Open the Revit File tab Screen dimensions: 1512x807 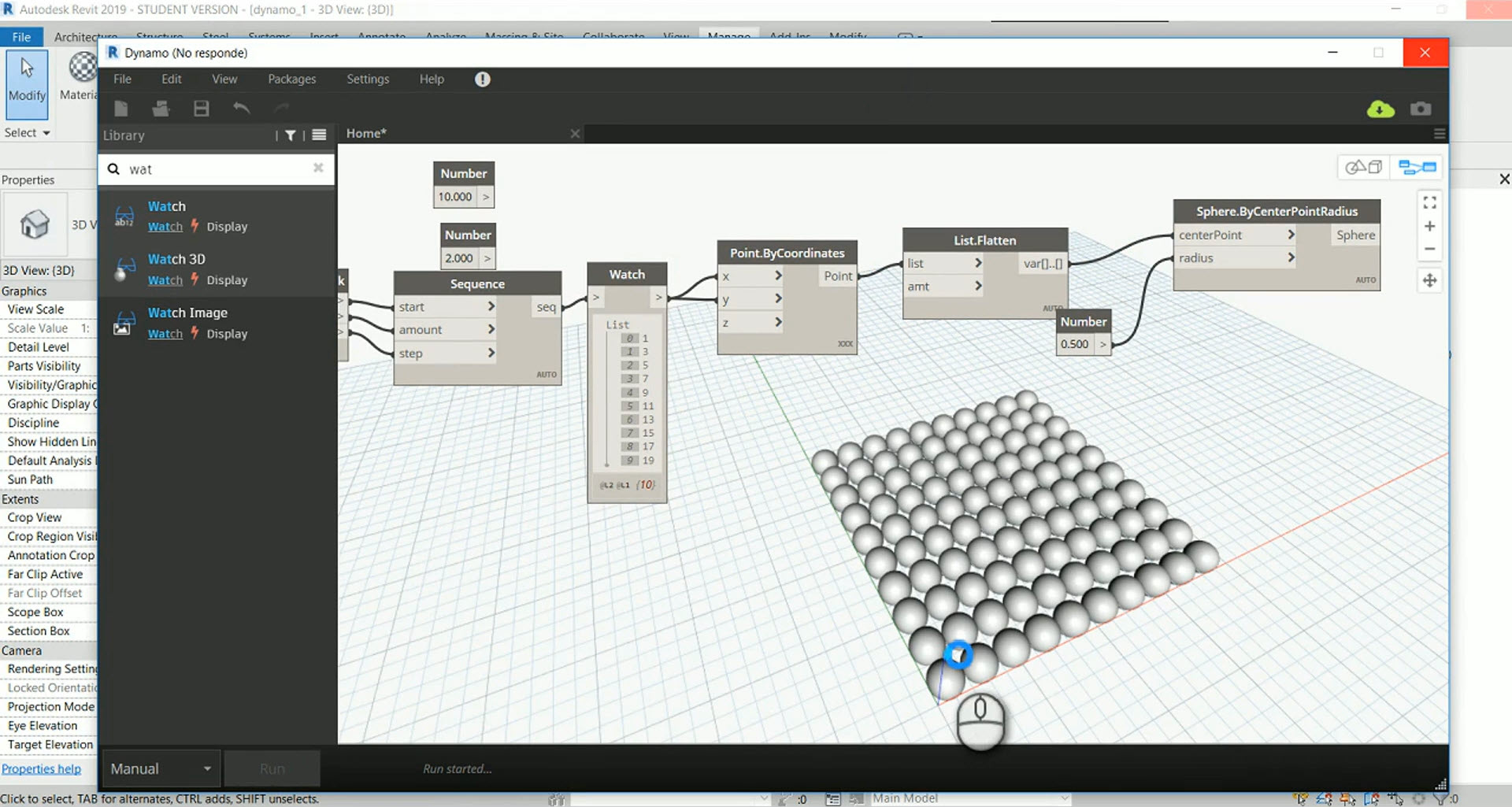point(21,36)
